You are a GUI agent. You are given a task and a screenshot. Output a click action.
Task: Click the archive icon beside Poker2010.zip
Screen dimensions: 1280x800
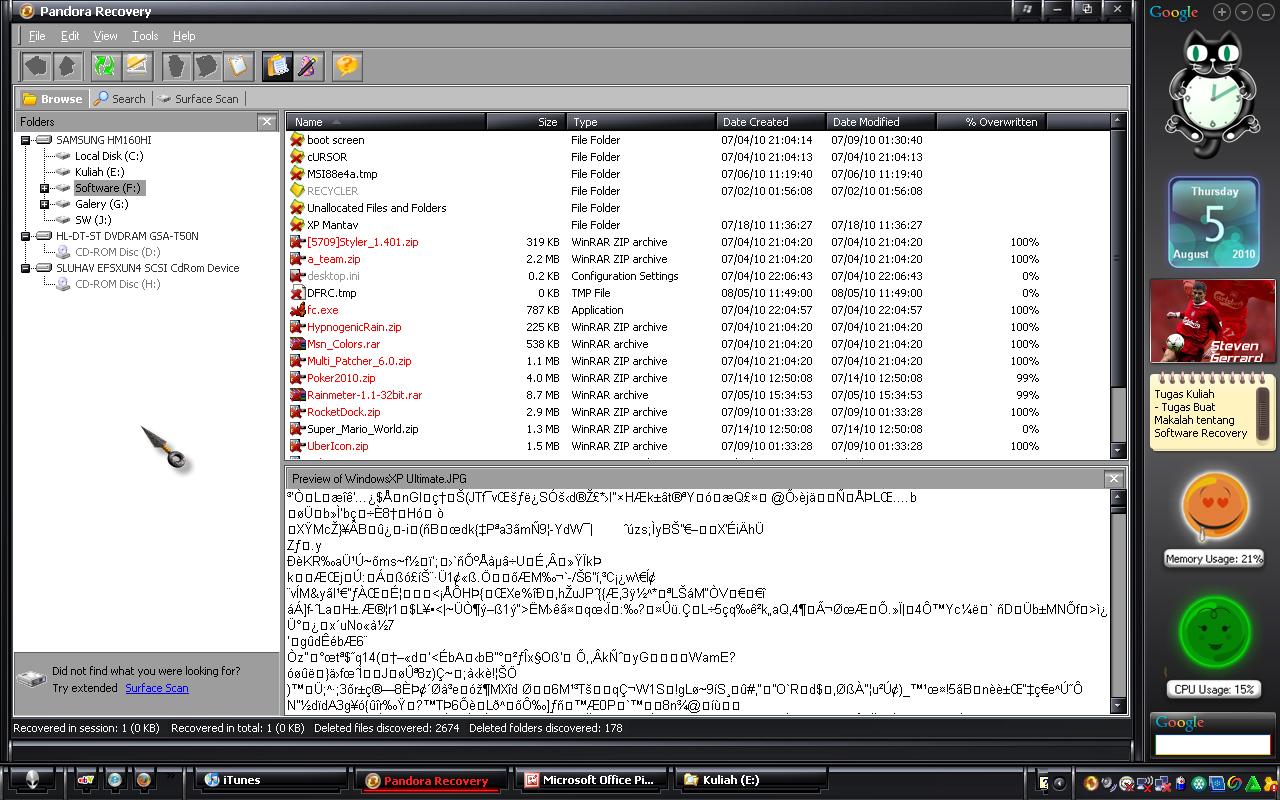pyautogui.click(x=297, y=378)
